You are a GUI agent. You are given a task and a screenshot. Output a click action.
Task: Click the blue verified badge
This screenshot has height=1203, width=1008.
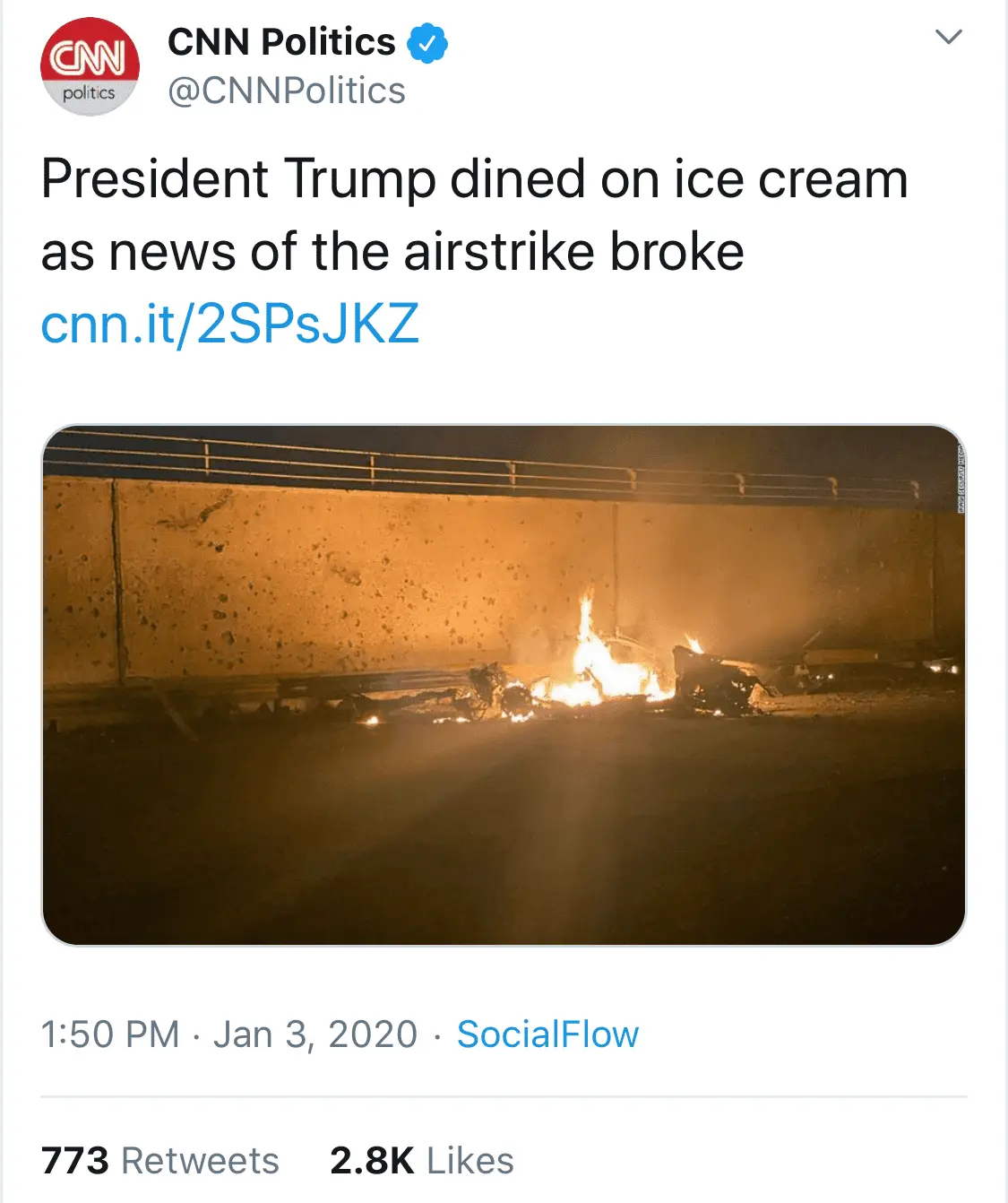(427, 43)
